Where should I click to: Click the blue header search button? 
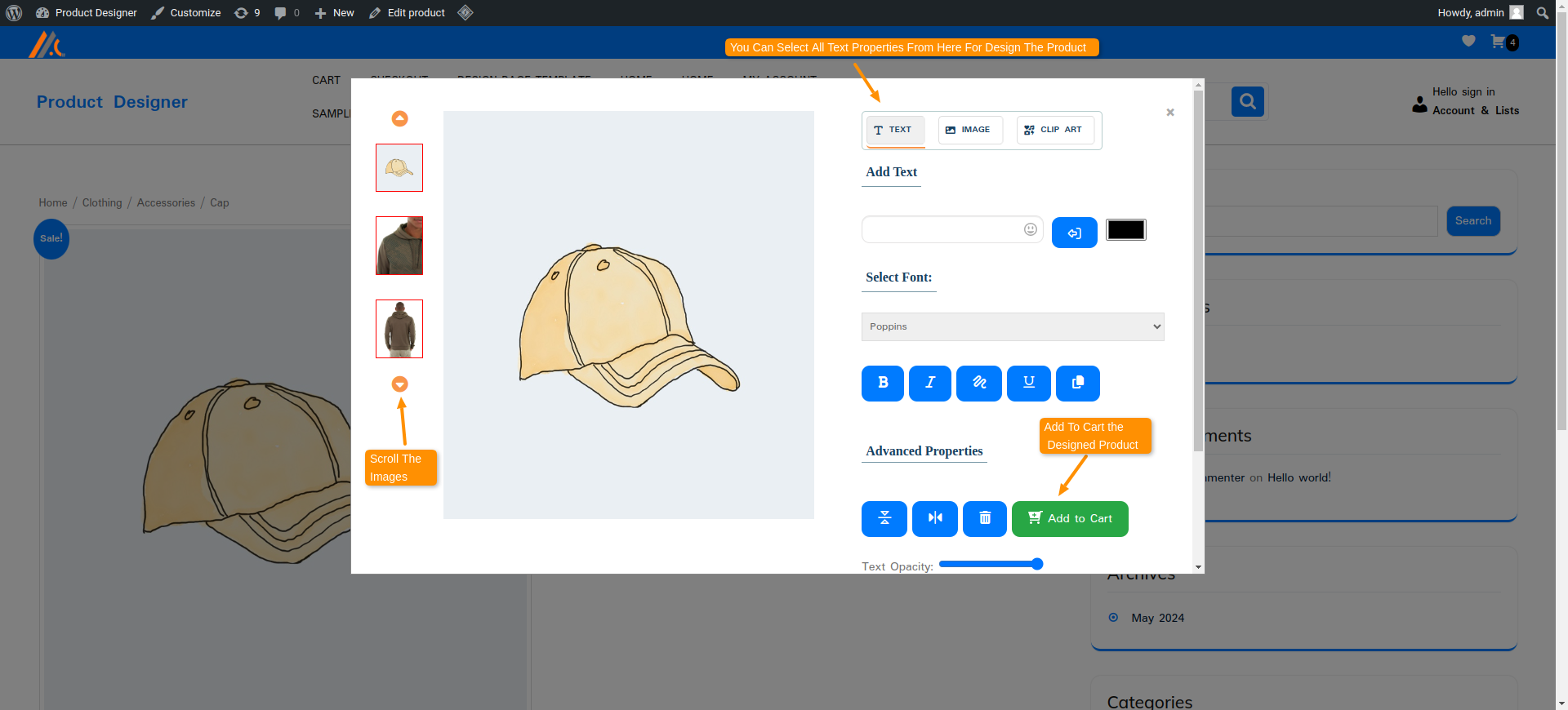1247,101
